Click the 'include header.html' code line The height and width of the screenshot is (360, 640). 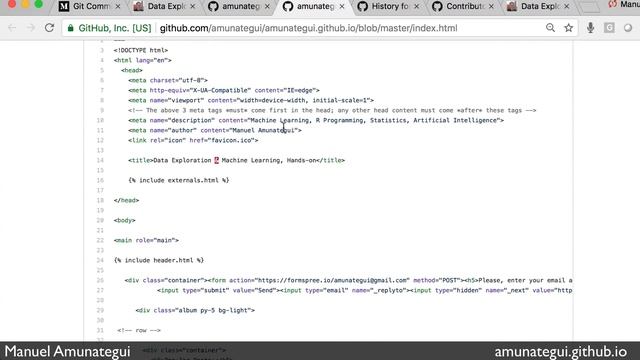tap(159, 260)
